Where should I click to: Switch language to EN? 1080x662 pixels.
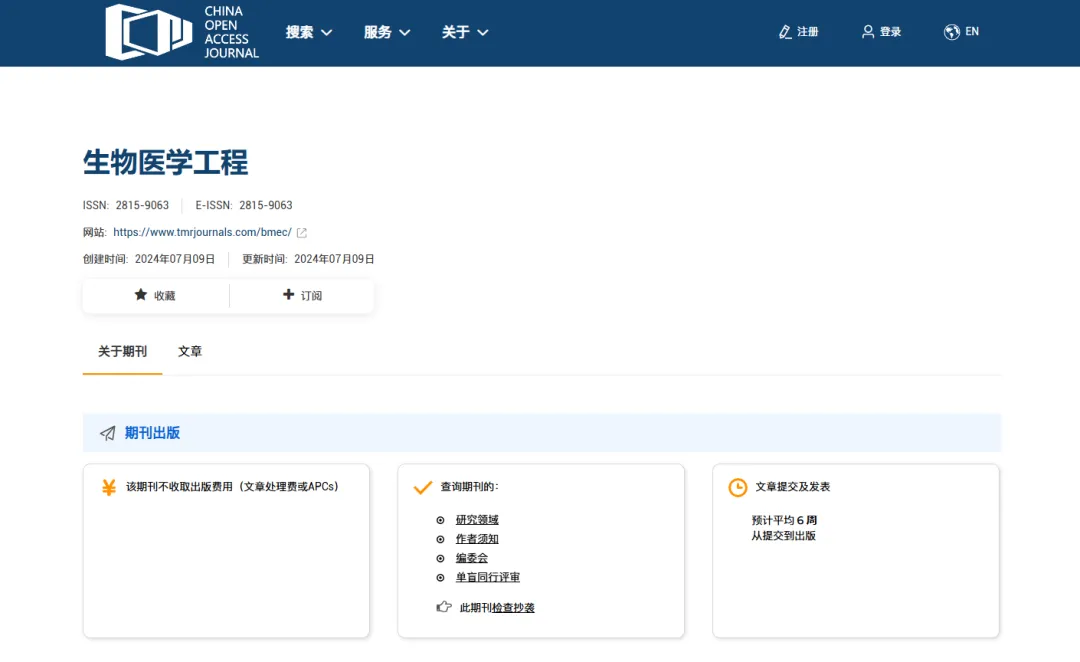coord(962,32)
